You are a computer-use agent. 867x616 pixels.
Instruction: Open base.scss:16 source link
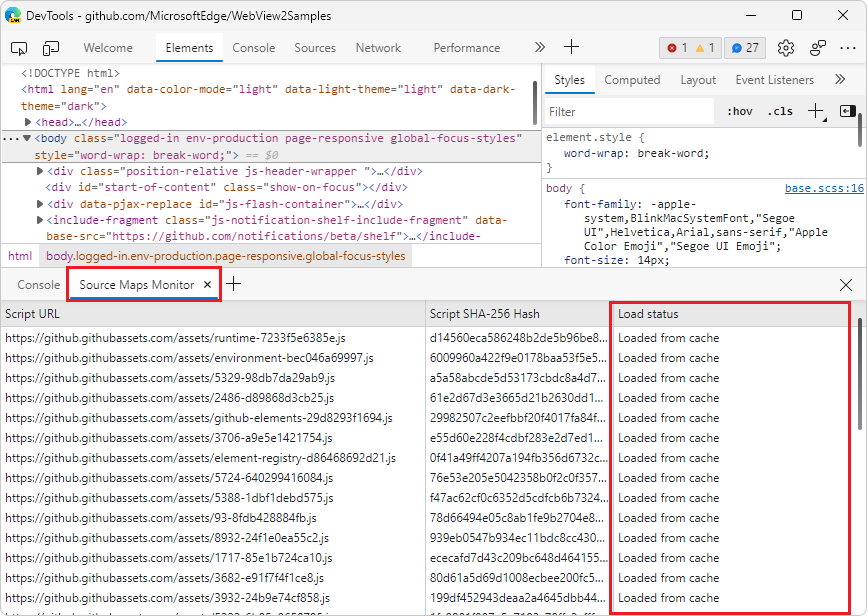point(824,189)
